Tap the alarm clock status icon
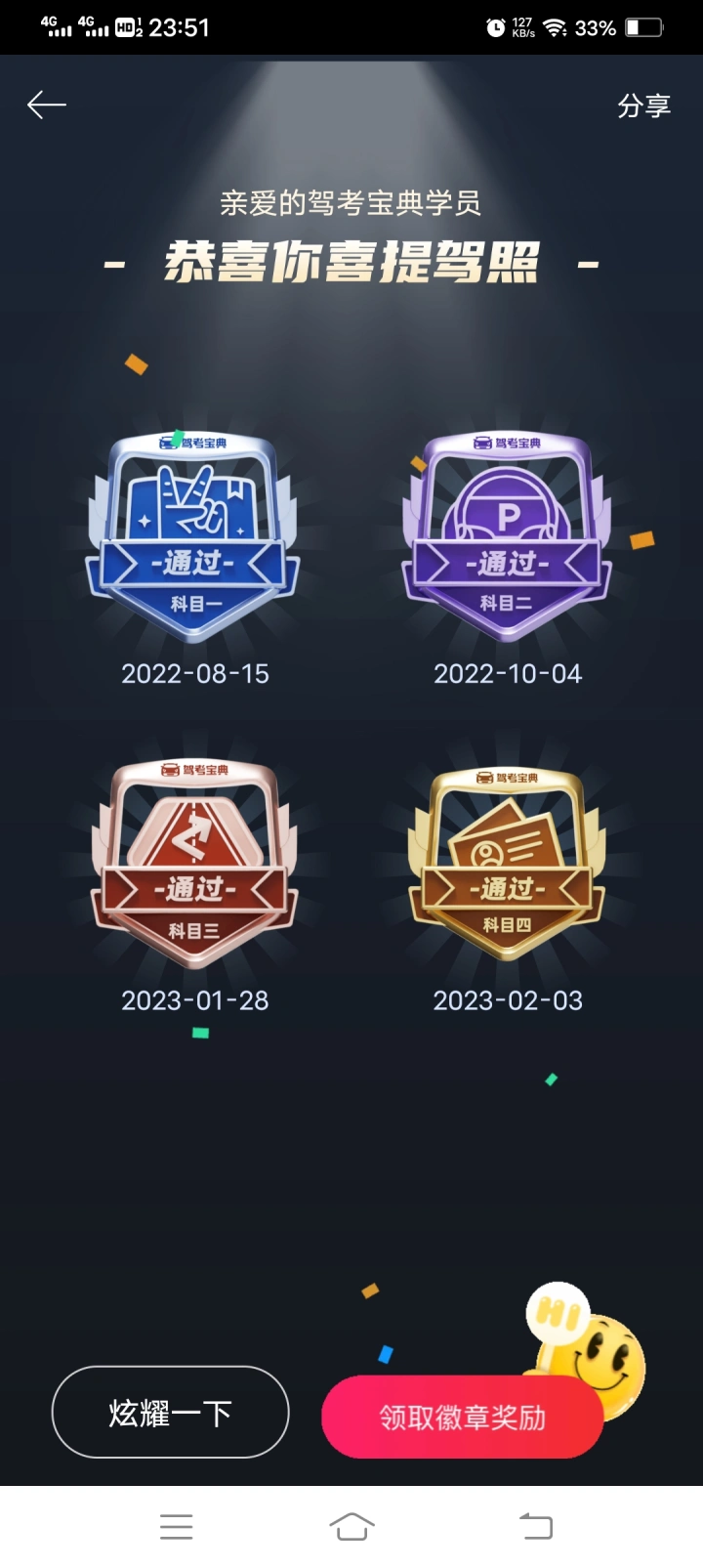 [x=496, y=27]
